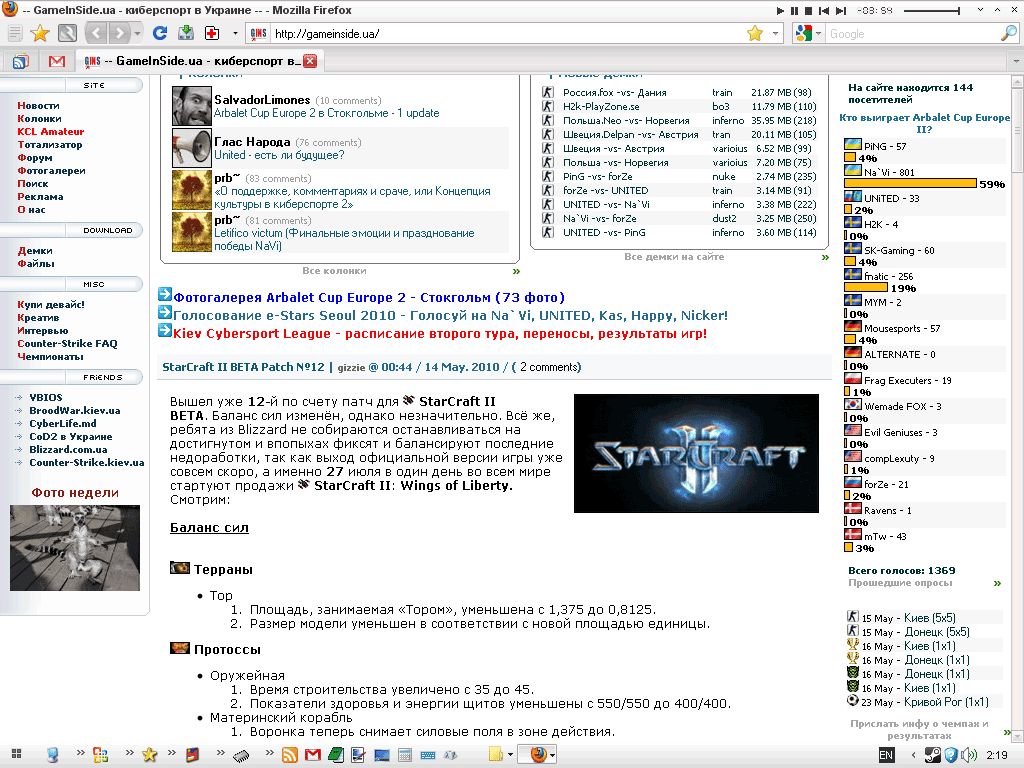Open the calculator icon in taskbar
This screenshot has height=768, width=1024.
(x=405, y=755)
